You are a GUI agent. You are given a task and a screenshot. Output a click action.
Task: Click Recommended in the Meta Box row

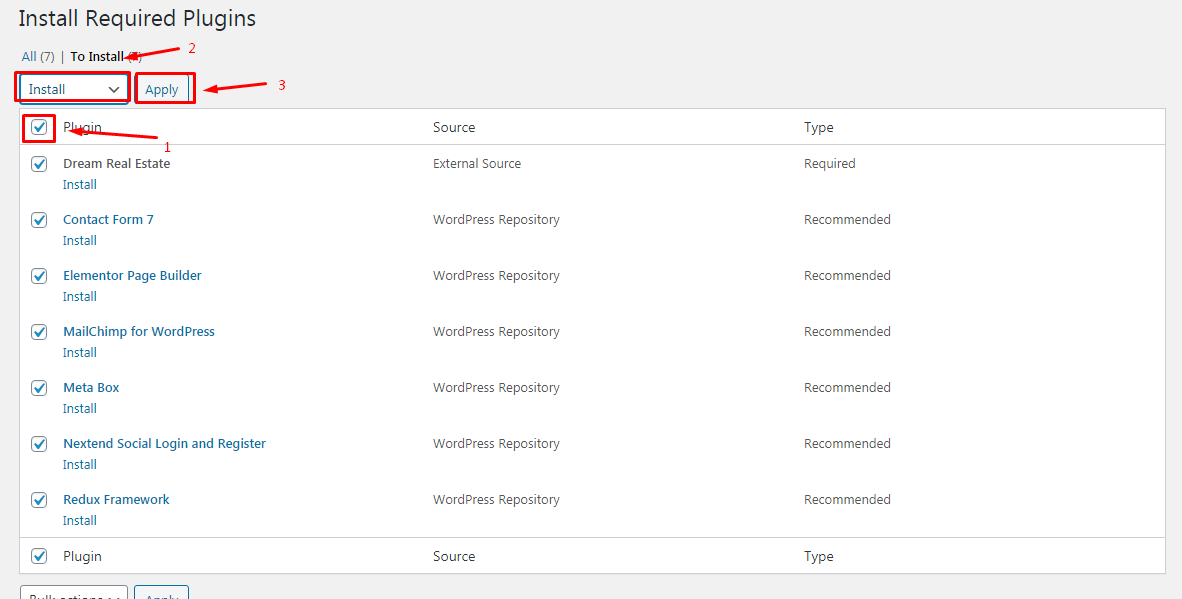[847, 387]
